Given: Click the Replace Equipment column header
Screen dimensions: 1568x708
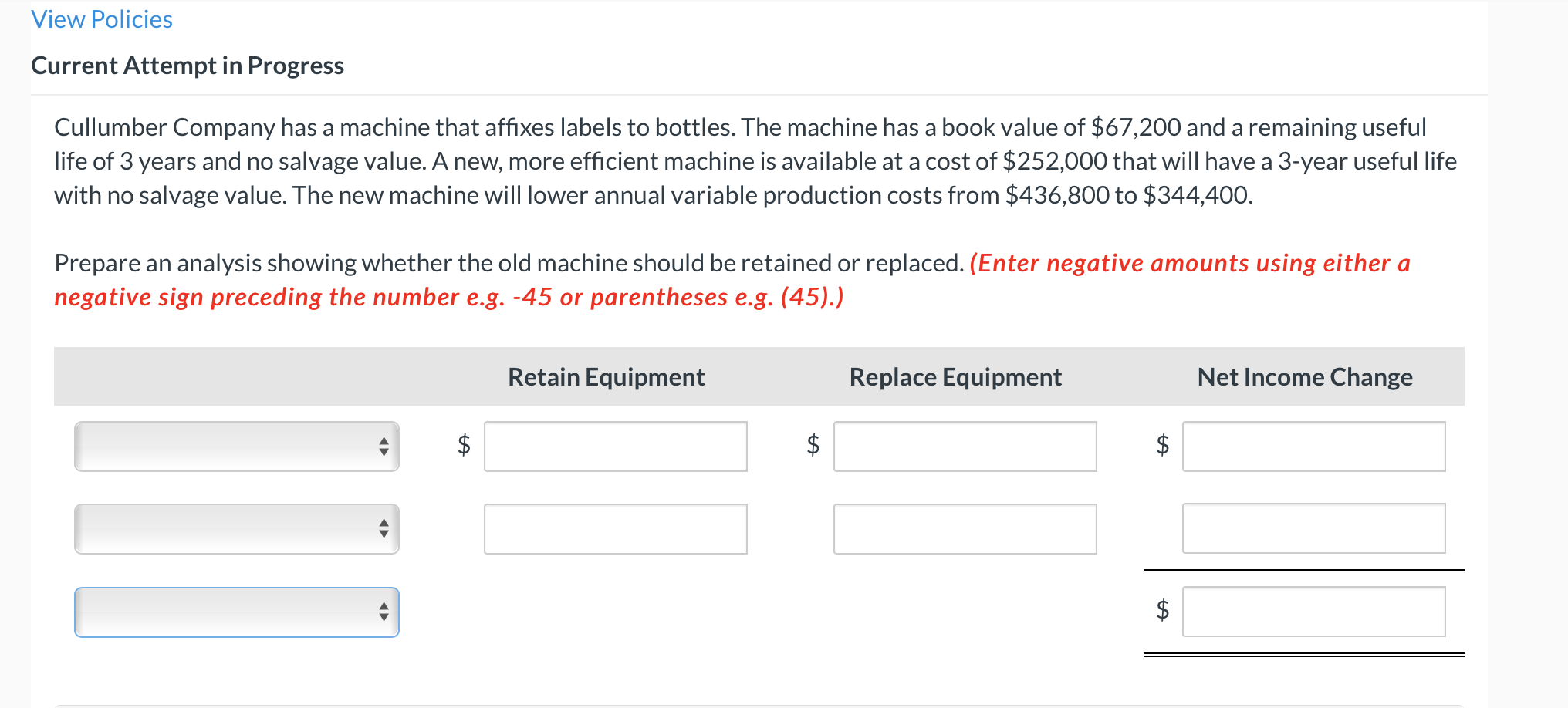Looking at the screenshot, I should (955, 377).
